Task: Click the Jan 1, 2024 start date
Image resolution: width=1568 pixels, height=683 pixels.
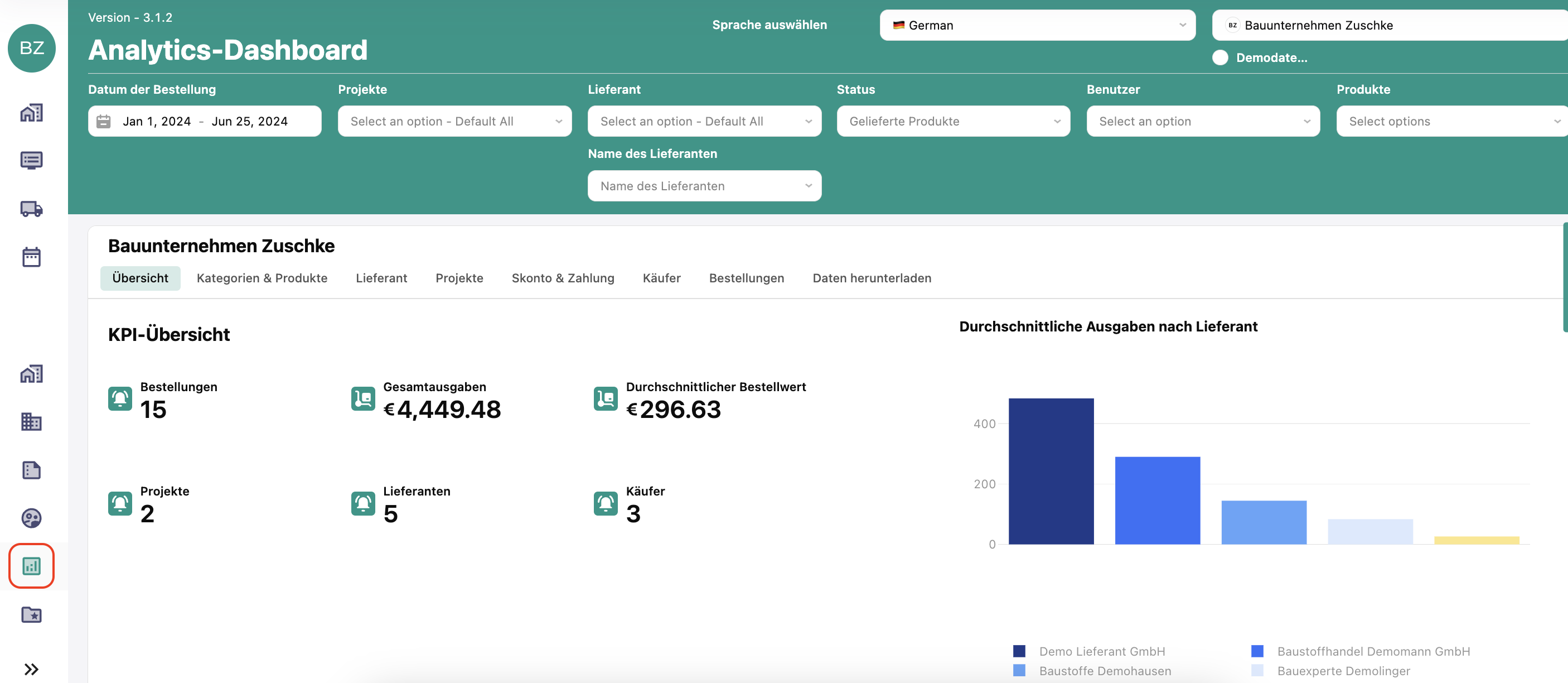Action: 157,121
